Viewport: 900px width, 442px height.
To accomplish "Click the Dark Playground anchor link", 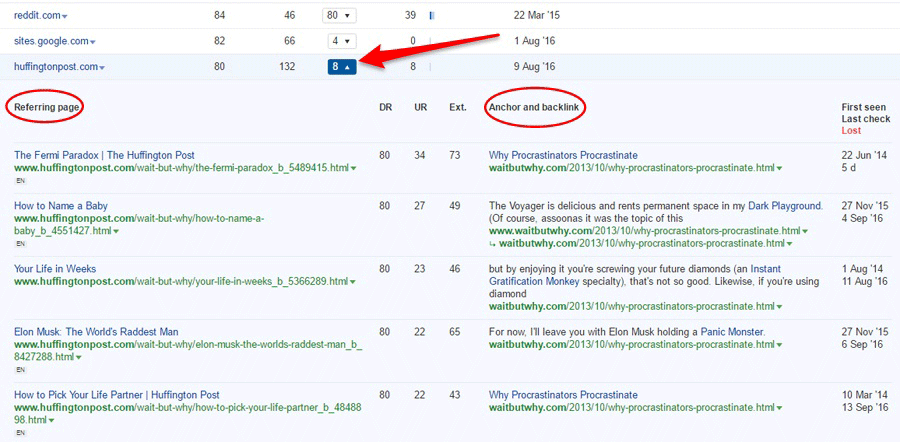I will [785, 206].
